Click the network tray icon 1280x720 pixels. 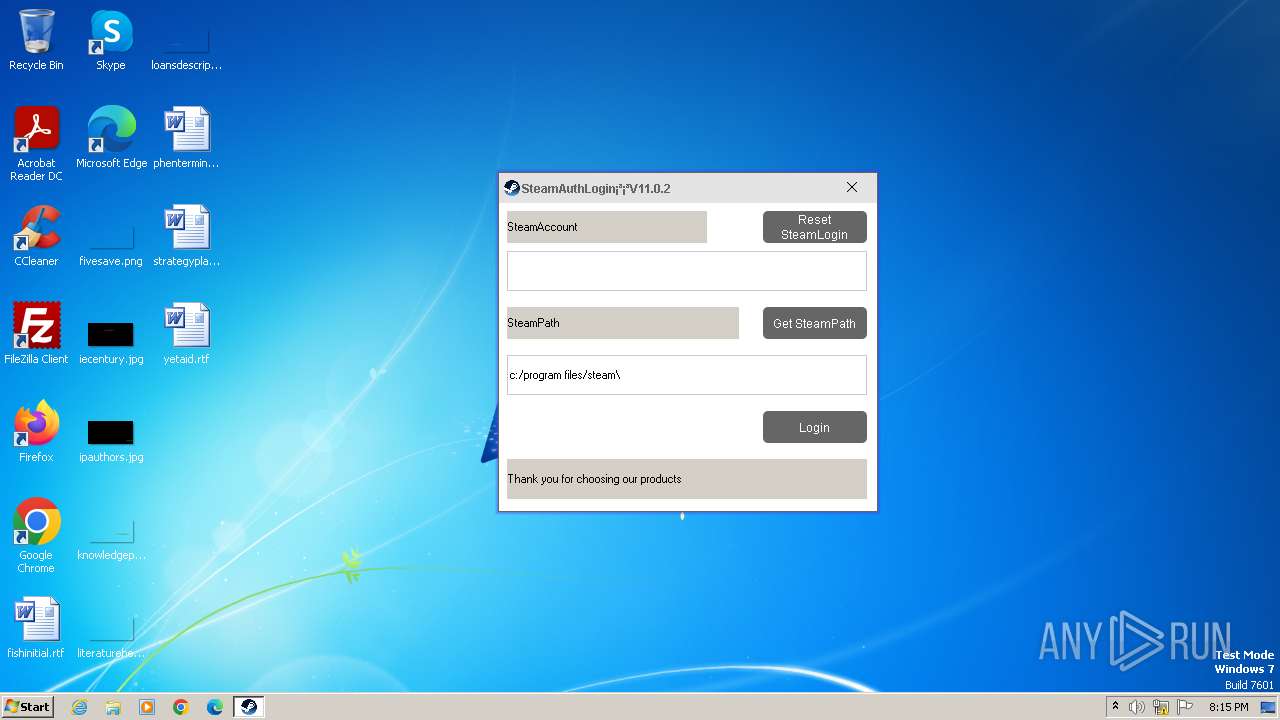point(1161,707)
